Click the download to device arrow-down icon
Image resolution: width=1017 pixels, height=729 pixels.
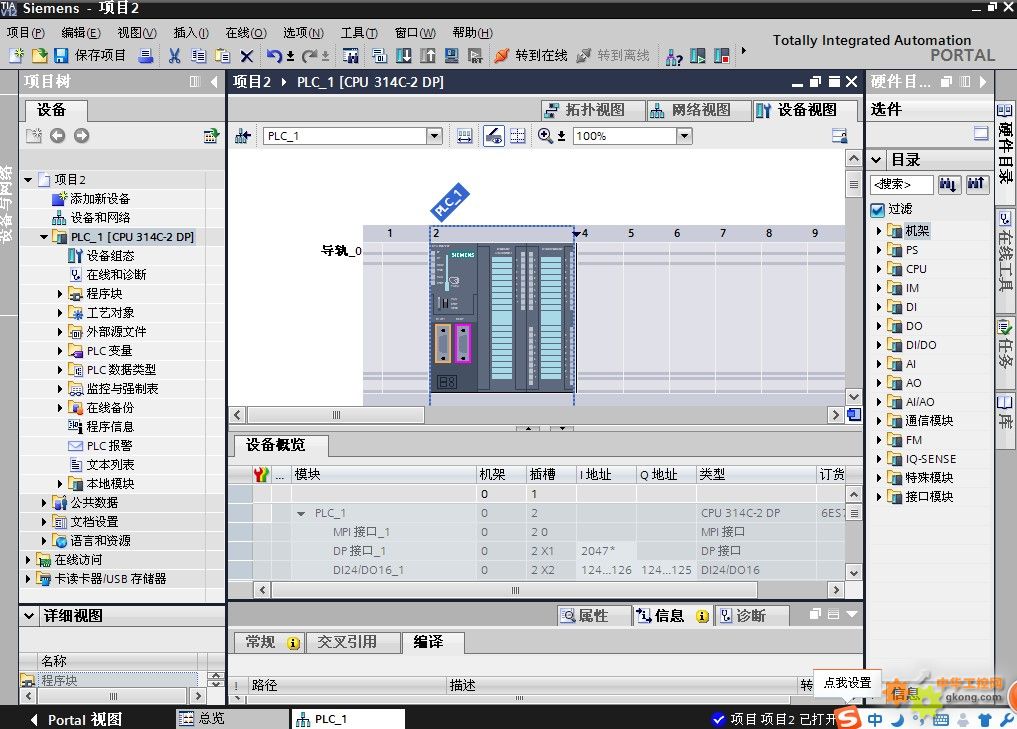pyautogui.click(x=403, y=56)
